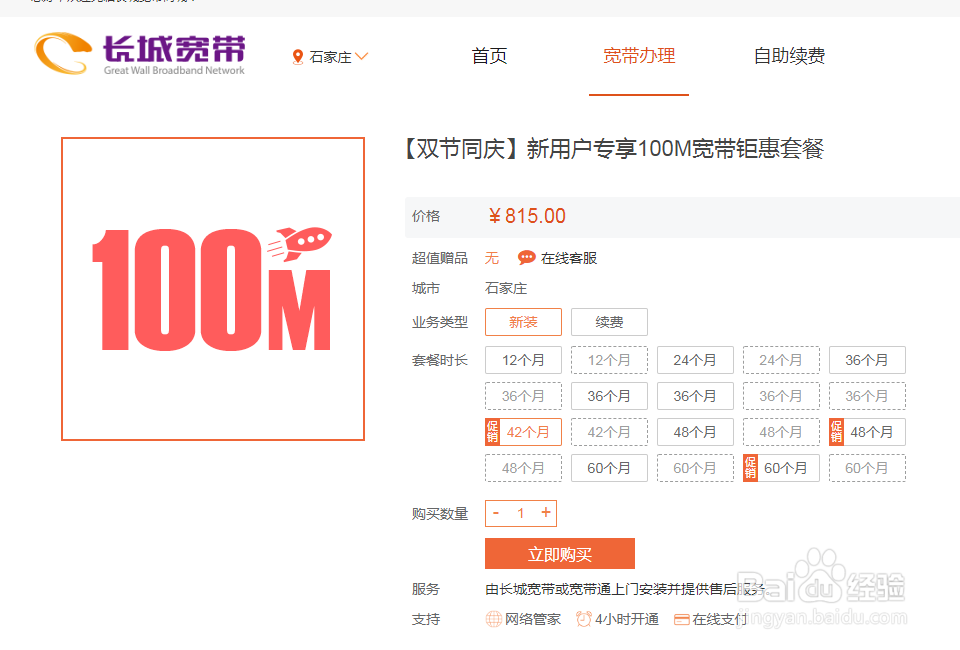
Task: Click the 网络管家 globe icon
Action: coord(493,619)
